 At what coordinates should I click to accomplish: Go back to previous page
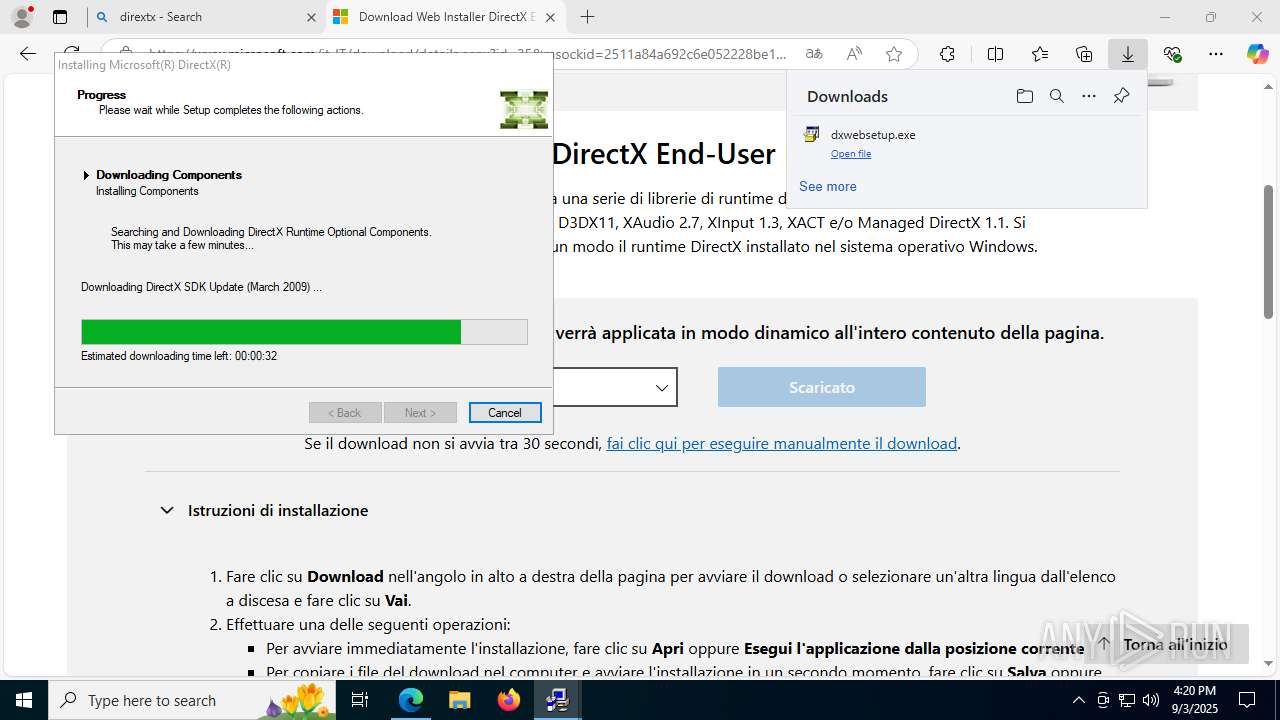(x=28, y=54)
